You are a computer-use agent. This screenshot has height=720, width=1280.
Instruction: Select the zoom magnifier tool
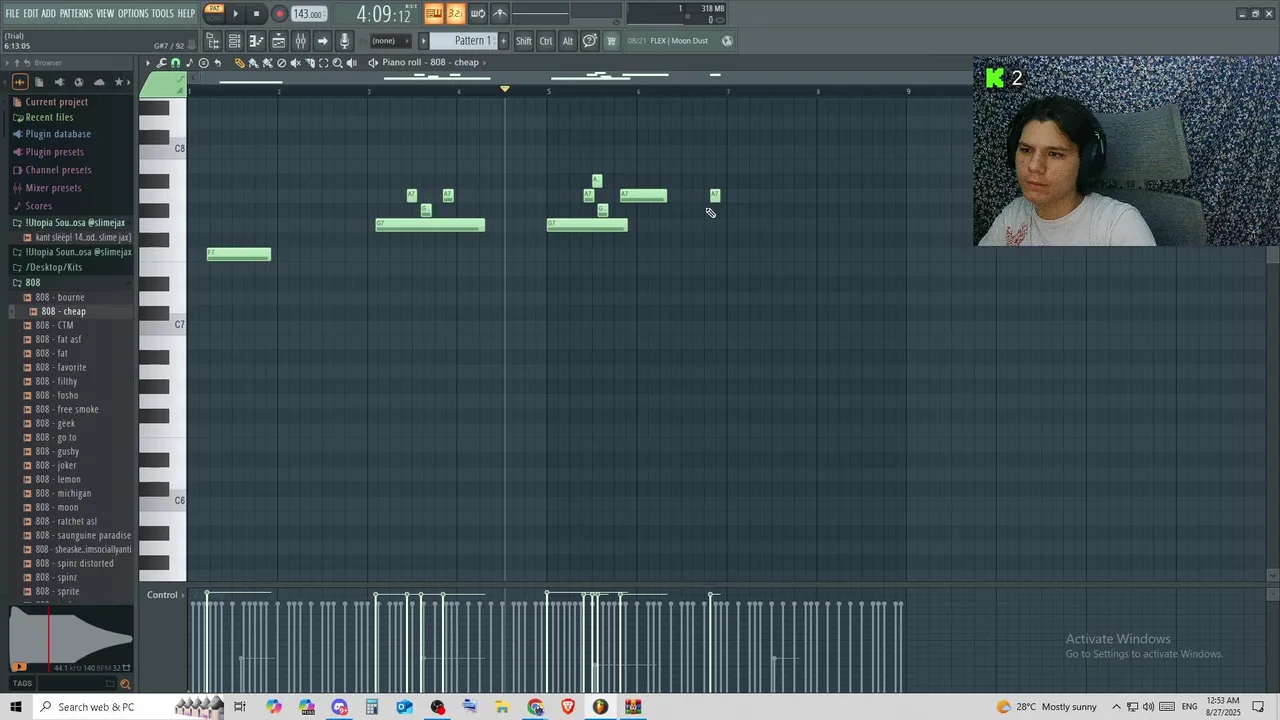337,63
